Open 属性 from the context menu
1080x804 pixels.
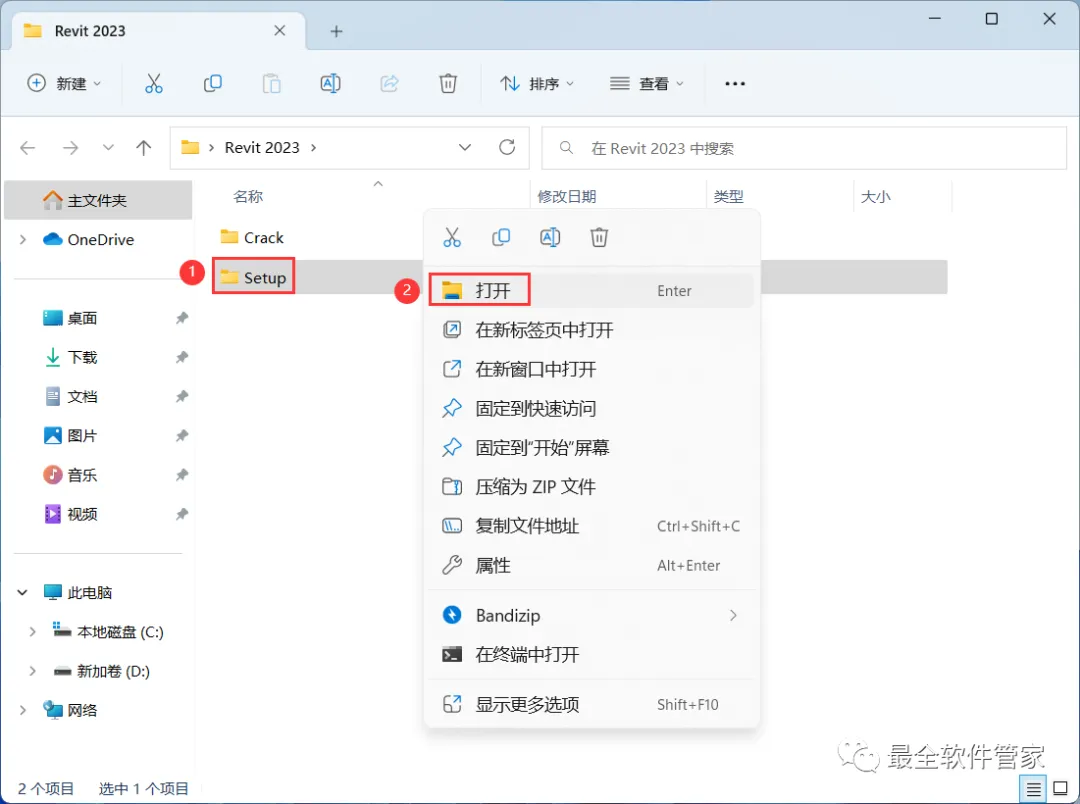click(592, 566)
